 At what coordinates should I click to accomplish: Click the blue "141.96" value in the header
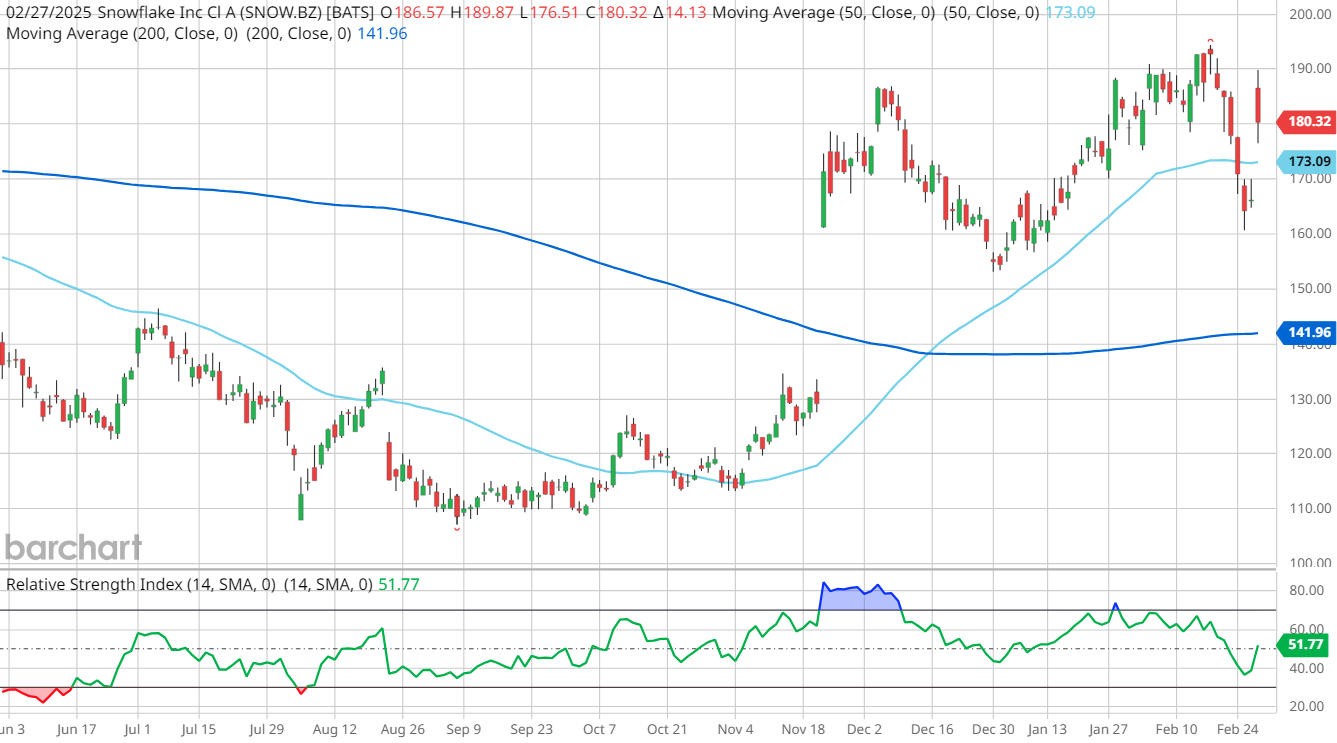[382, 34]
